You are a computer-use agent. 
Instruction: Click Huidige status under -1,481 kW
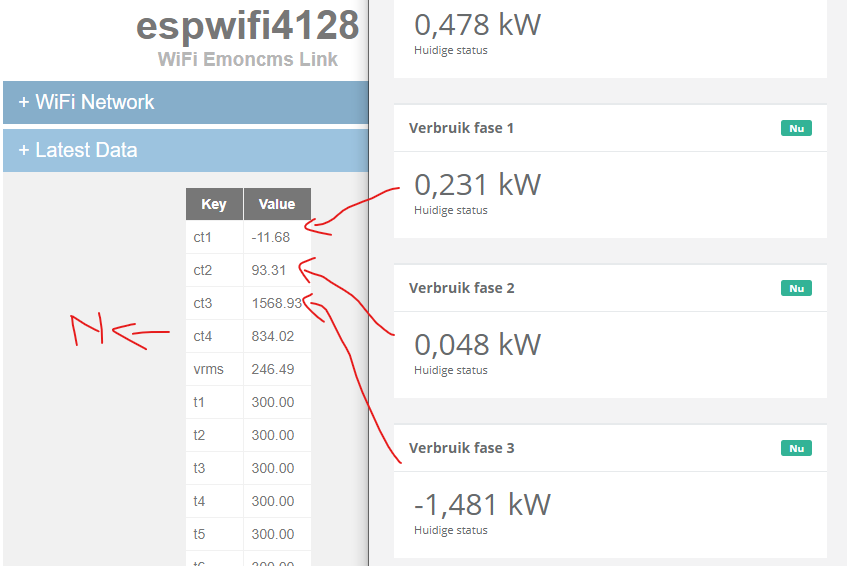pyautogui.click(x=451, y=530)
